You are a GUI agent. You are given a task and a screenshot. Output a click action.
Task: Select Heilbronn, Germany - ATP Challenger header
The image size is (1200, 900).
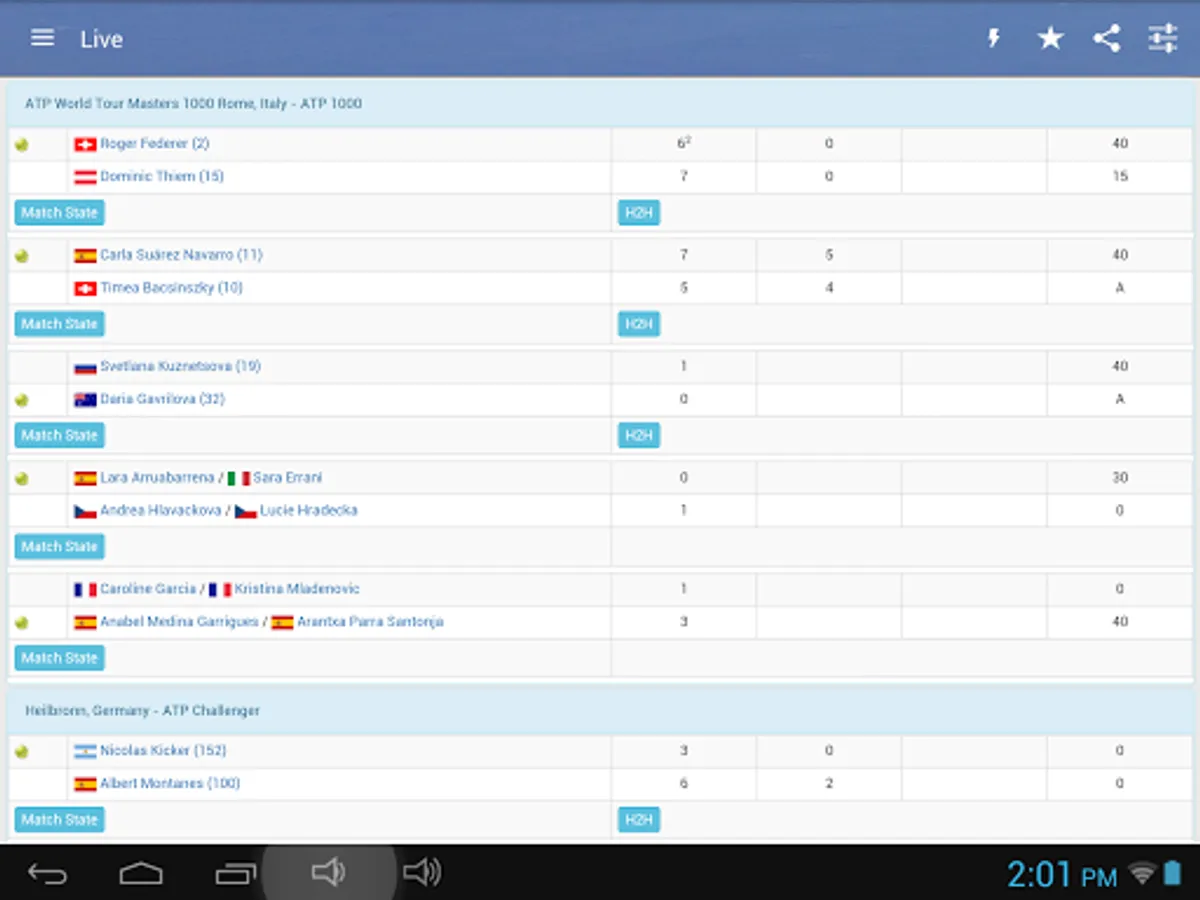(600, 710)
